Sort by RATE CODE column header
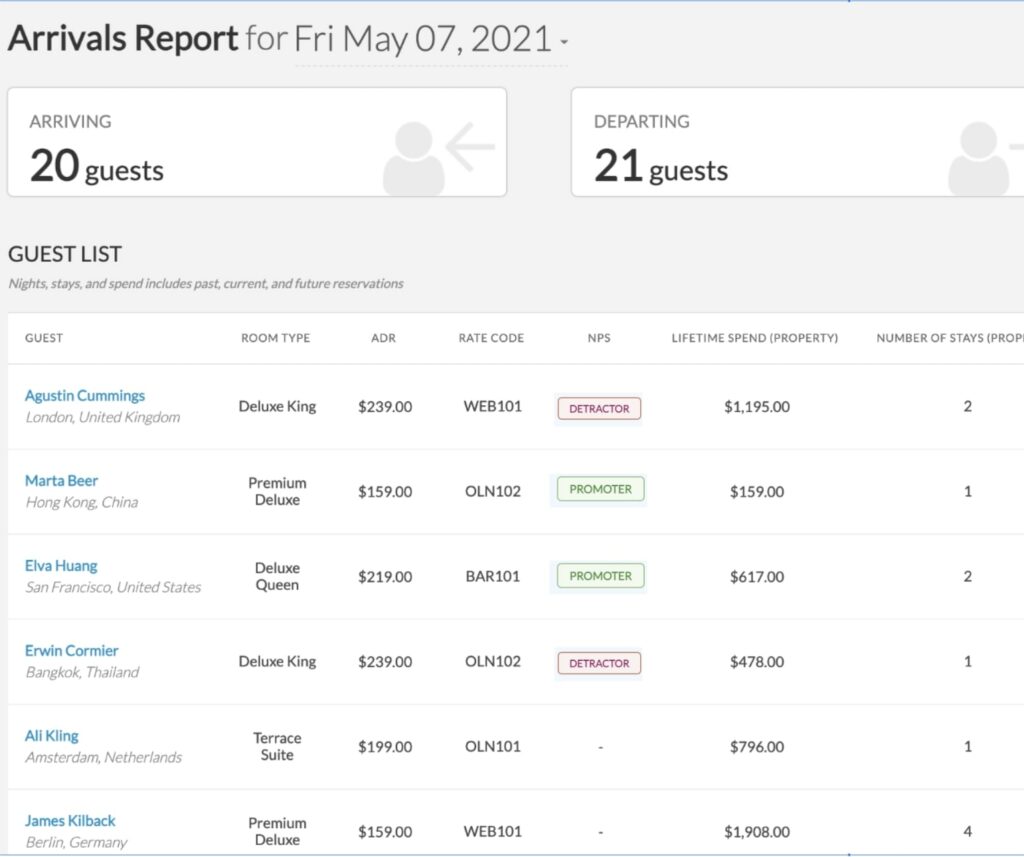Screen dimensions: 1024x857 (x=491, y=338)
